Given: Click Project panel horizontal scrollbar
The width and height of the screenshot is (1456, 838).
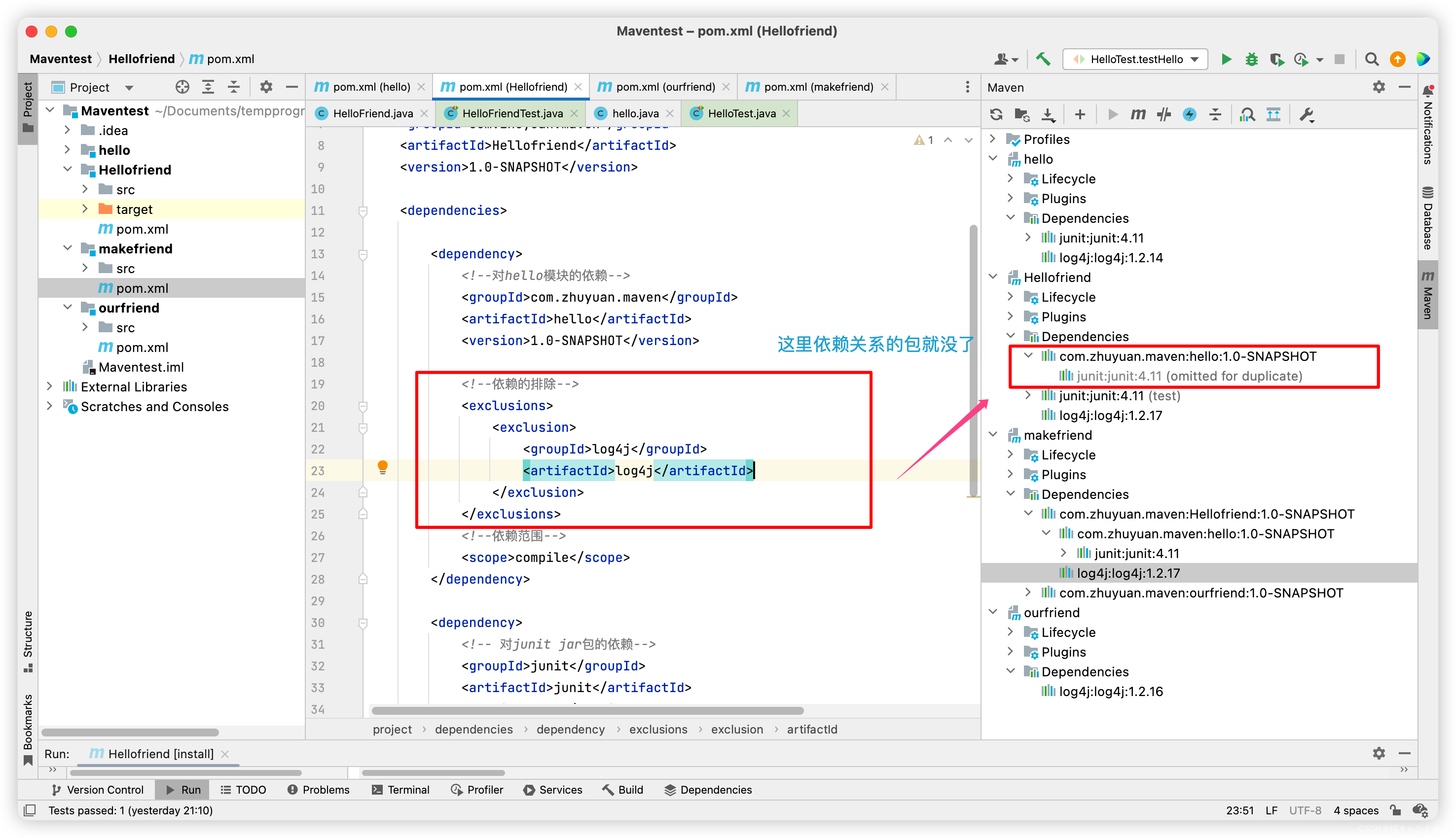Looking at the screenshot, I should [x=130, y=733].
